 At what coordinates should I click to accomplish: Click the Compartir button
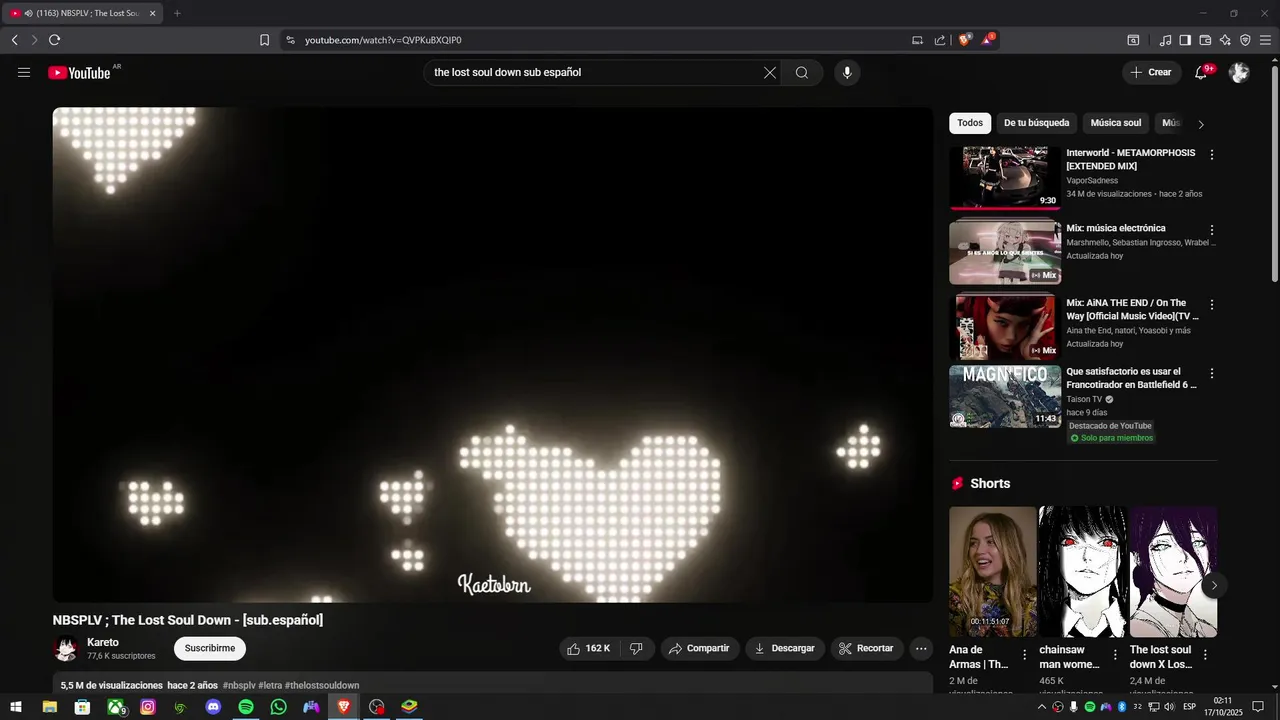(700, 648)
